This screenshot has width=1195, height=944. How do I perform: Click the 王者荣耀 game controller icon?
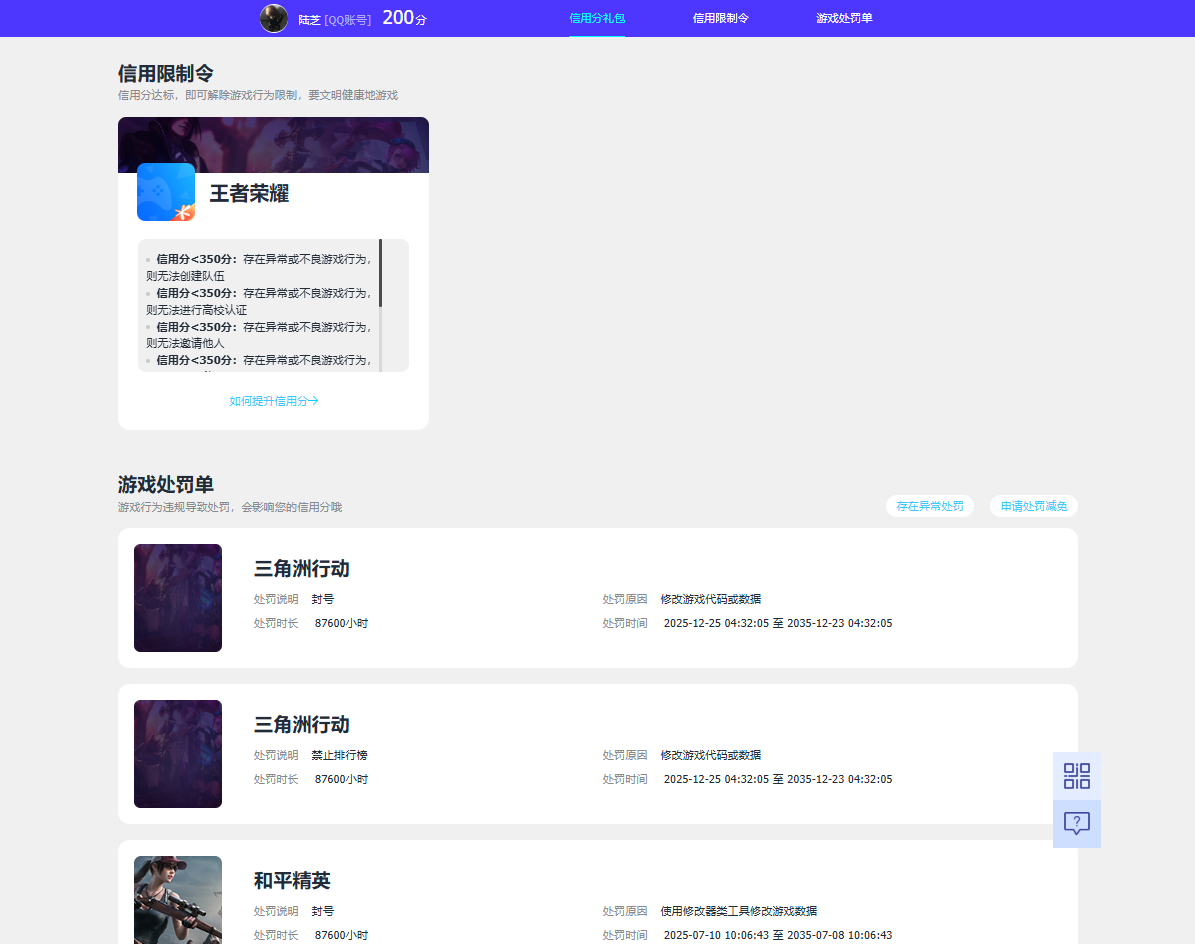tap(166, 192)
